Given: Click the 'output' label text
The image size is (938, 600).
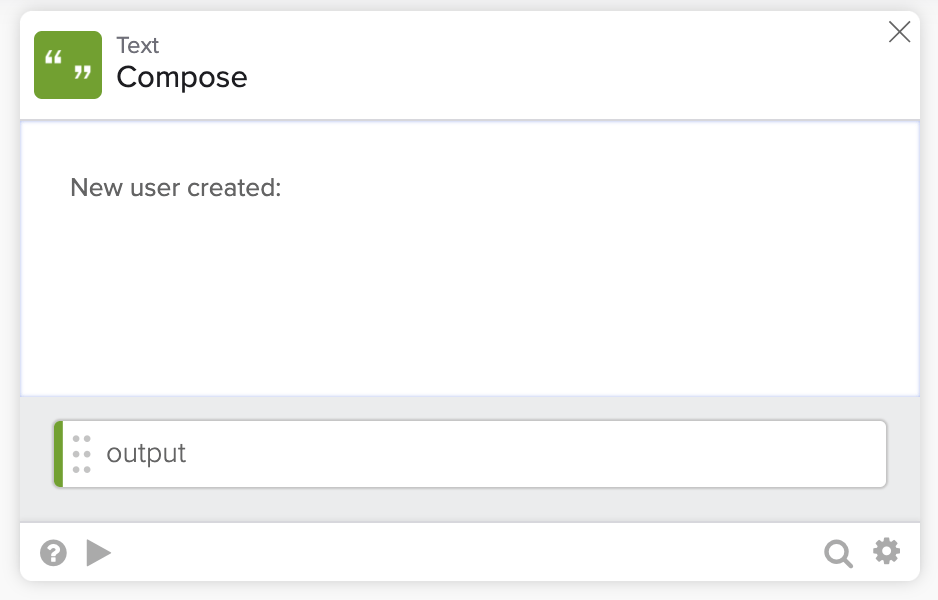Looking at the screenshot, I should (x=146, y=454).
